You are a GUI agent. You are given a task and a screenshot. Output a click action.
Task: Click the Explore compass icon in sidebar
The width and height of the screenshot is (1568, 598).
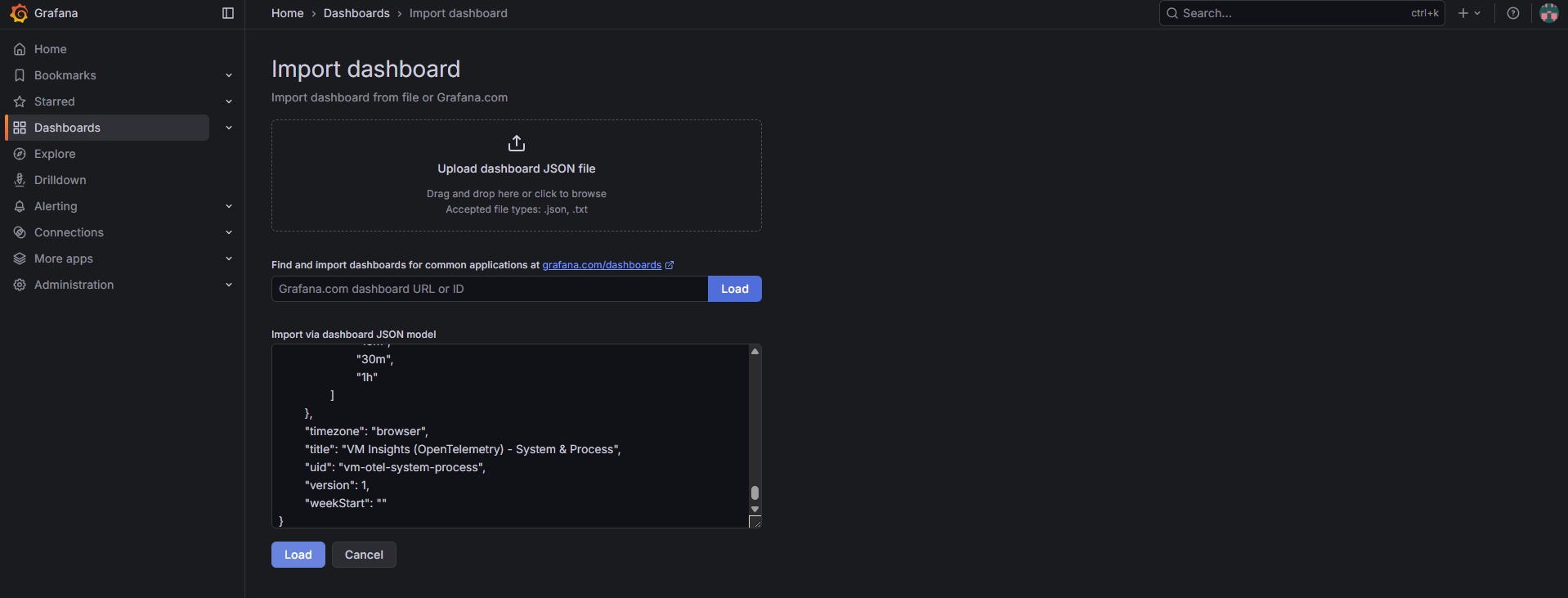click(x=20, y=154)
